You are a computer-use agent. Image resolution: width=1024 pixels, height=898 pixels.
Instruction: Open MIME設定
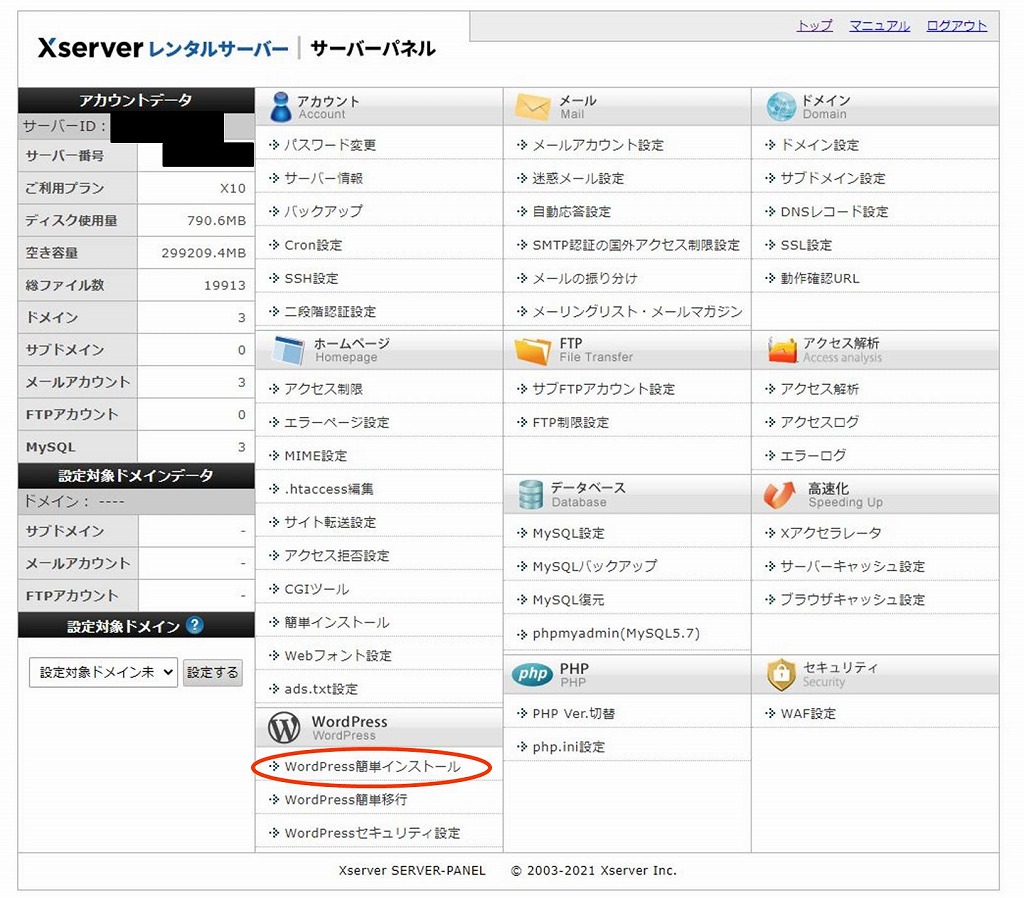pyautogui.click(x=315, y=456)
